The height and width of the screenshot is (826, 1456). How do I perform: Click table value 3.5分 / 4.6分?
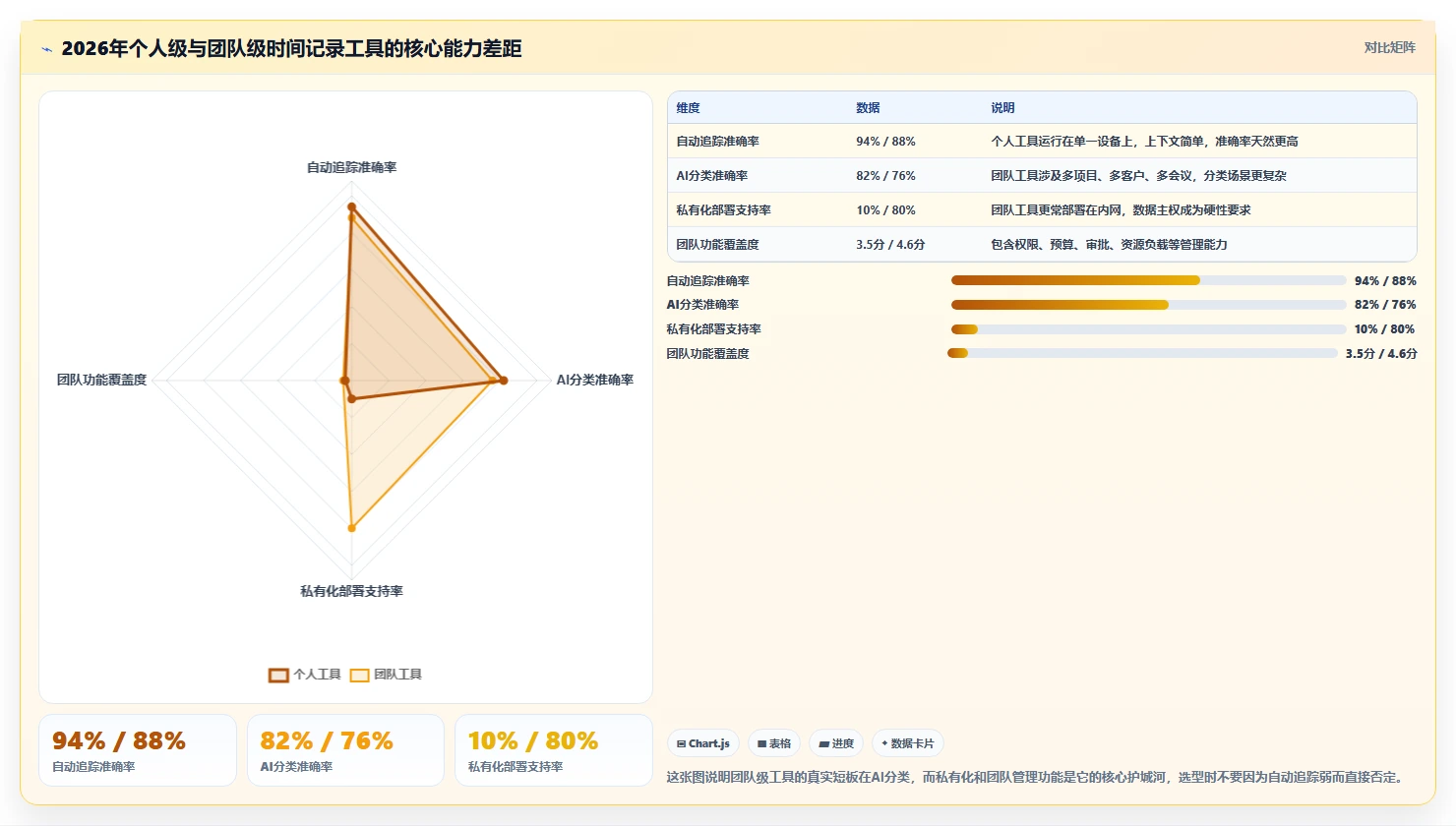click(890, 245)
